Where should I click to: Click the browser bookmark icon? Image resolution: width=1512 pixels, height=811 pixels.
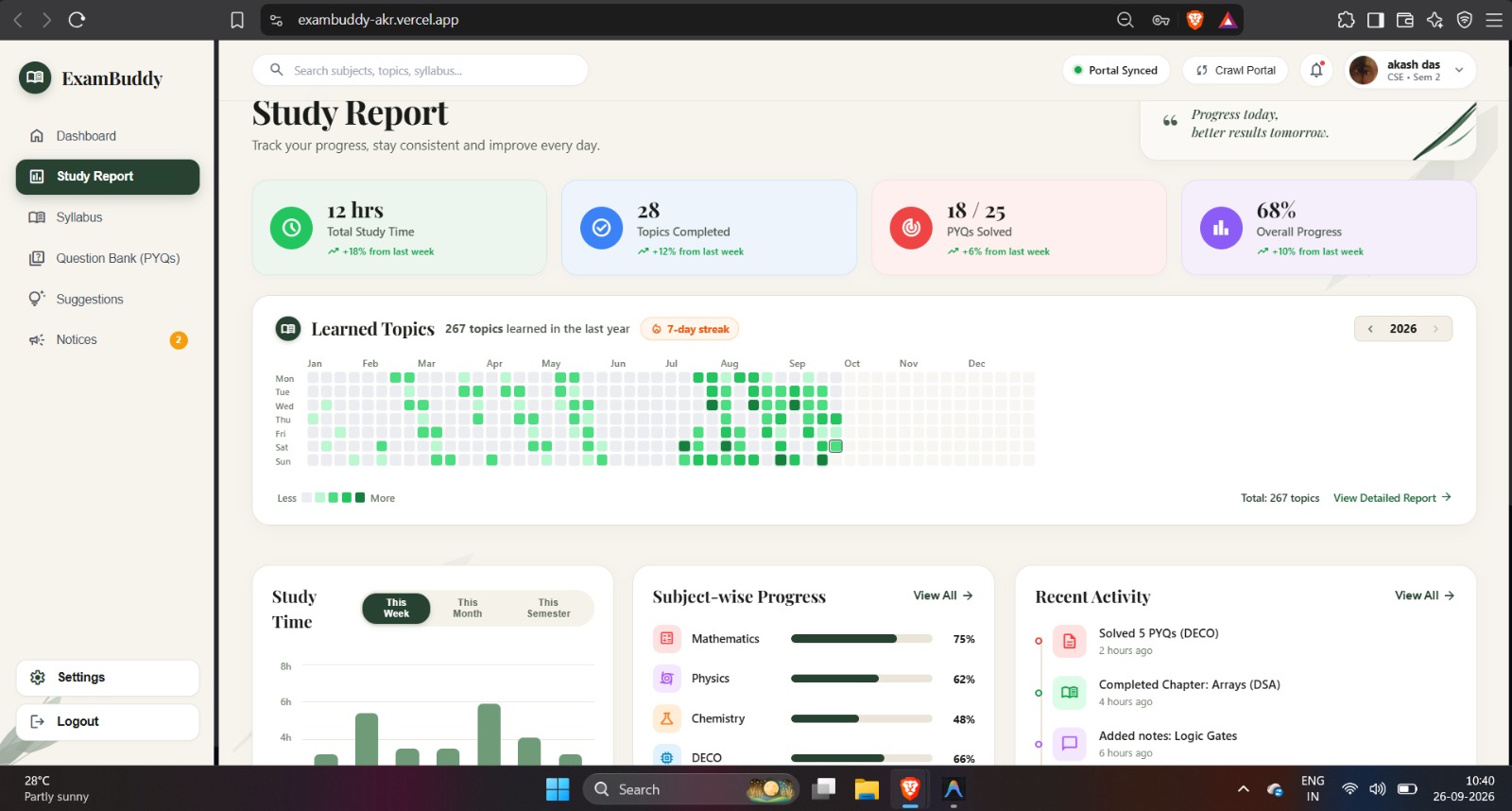(x=237, y=20)
